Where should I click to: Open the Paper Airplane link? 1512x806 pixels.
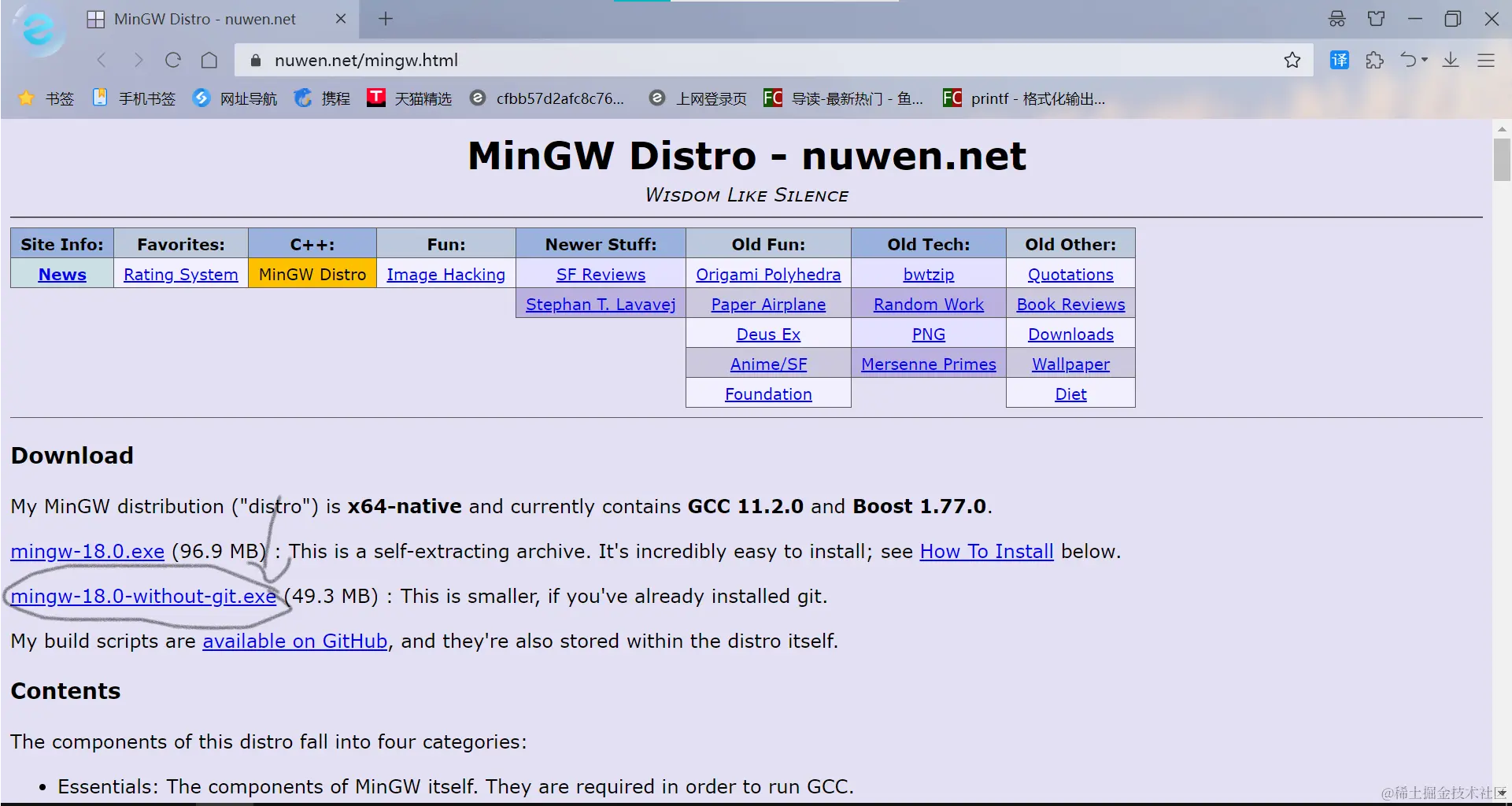[768, 305]
